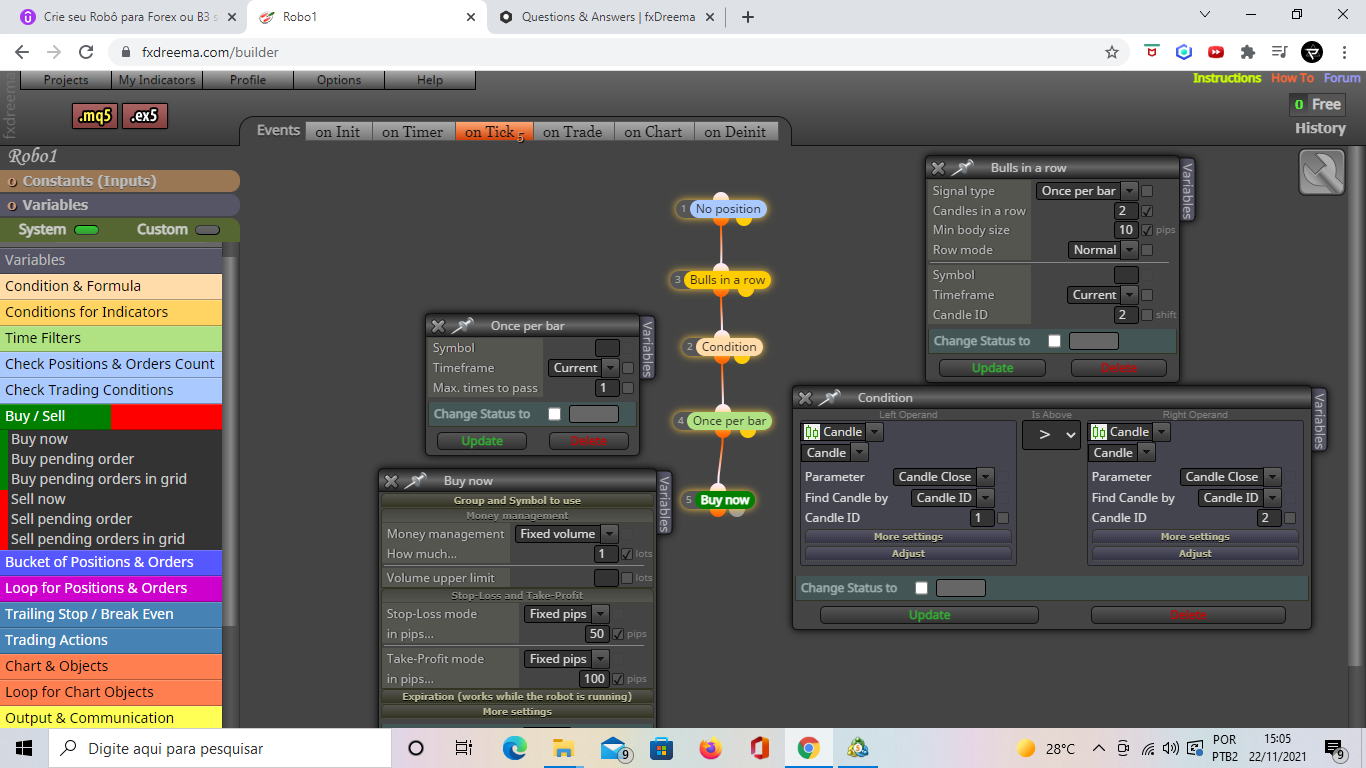Switch to the on Init events tab
Image resolution: width=1366 pixels, height=768 pixels.
tap(338, 131)
